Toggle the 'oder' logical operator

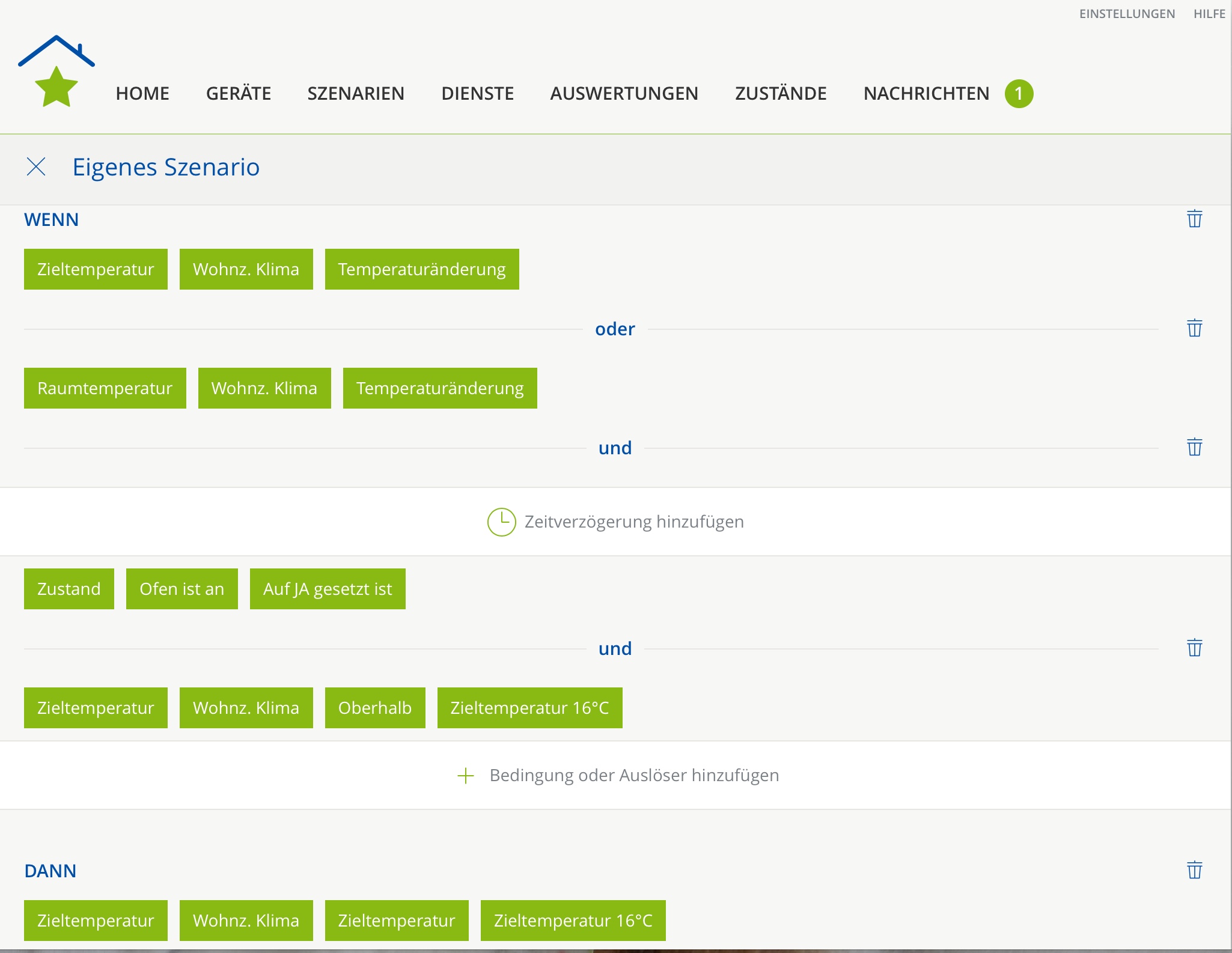click(x=615, y=329)
